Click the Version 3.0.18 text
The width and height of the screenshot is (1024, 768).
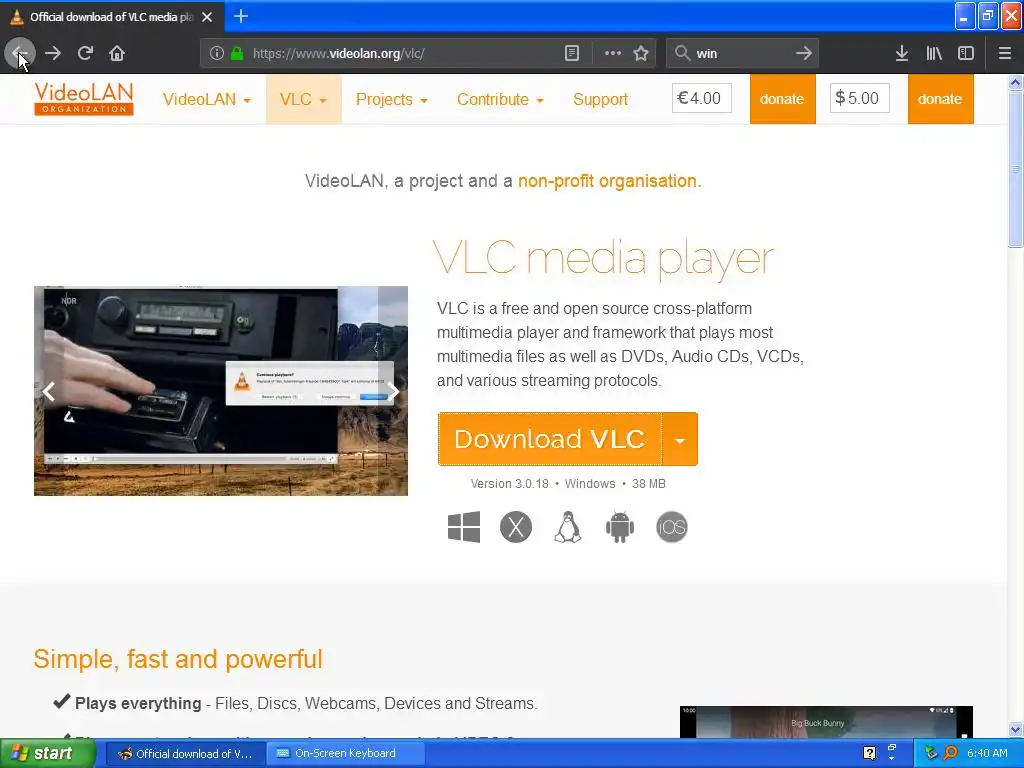tap(509, 484)
